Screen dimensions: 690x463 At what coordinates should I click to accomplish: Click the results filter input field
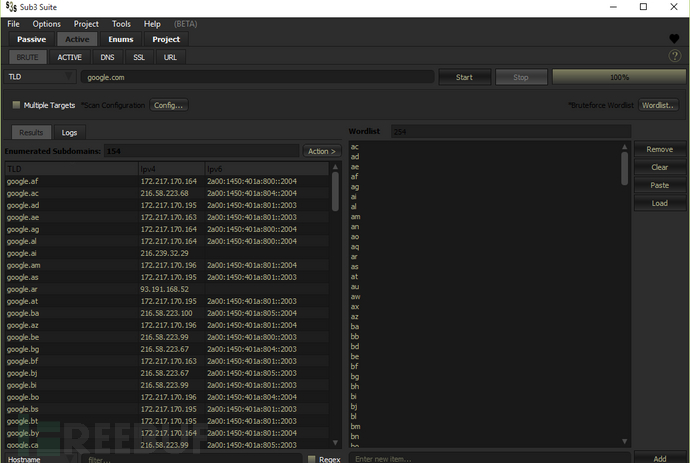pyautogui.click(x=192, y=459)
